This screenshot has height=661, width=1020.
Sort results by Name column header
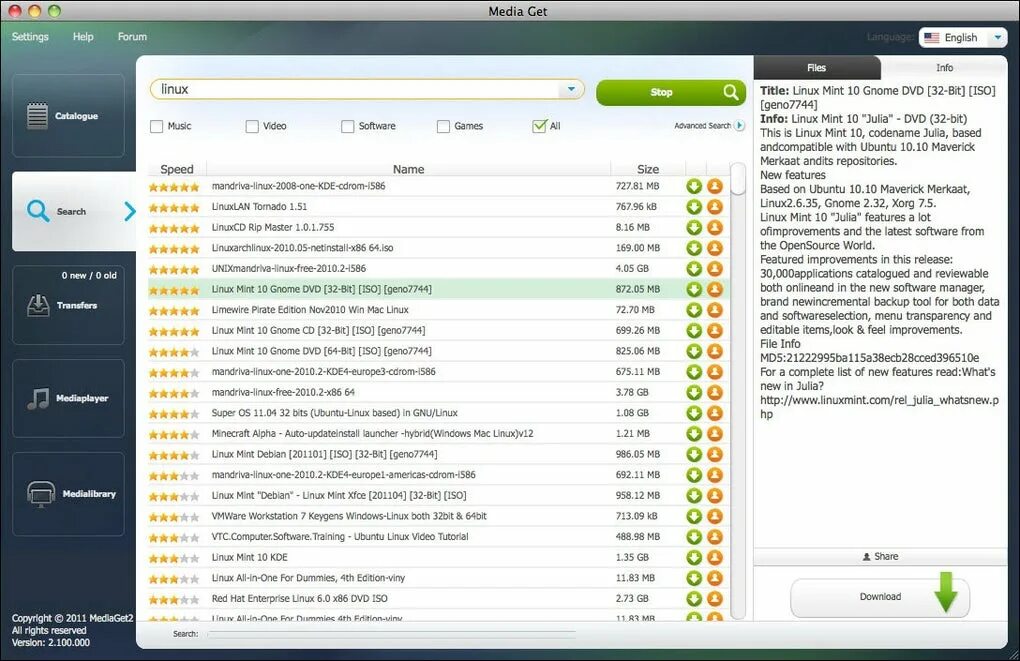click(409, 169)
